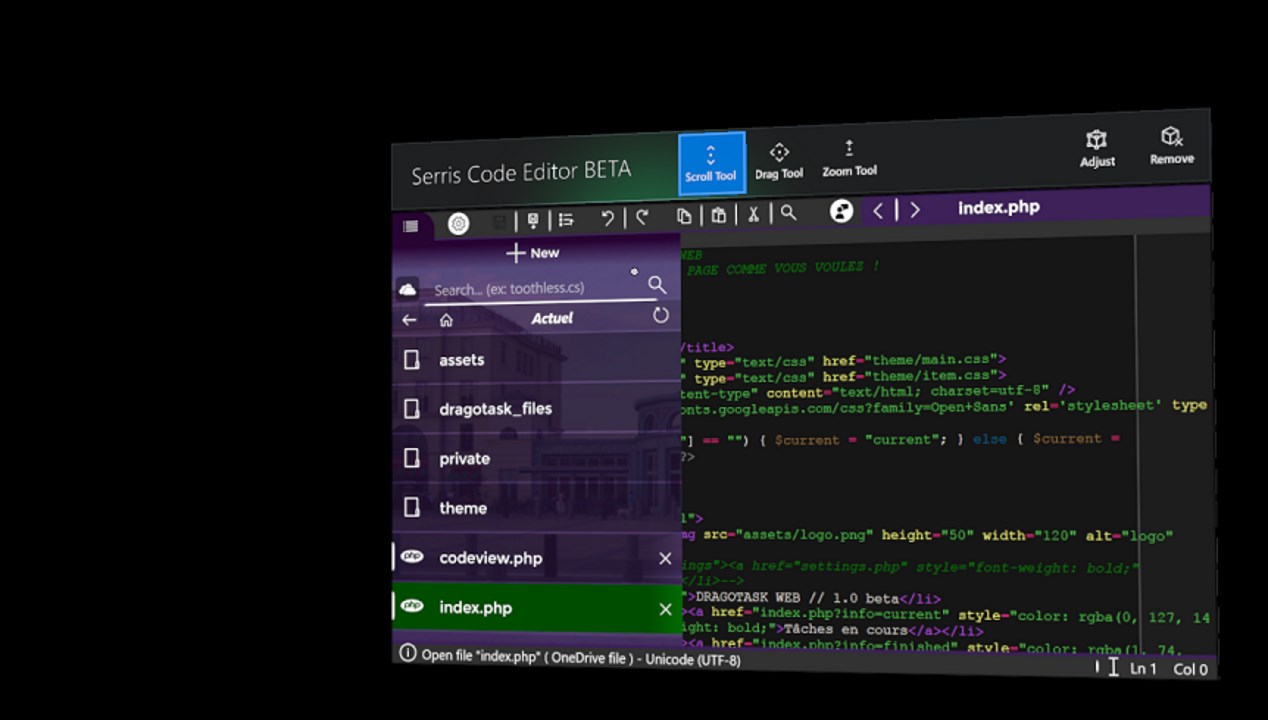Close the index.php file
Viewport: 1268px width, 720px height.
pos(665,609)
